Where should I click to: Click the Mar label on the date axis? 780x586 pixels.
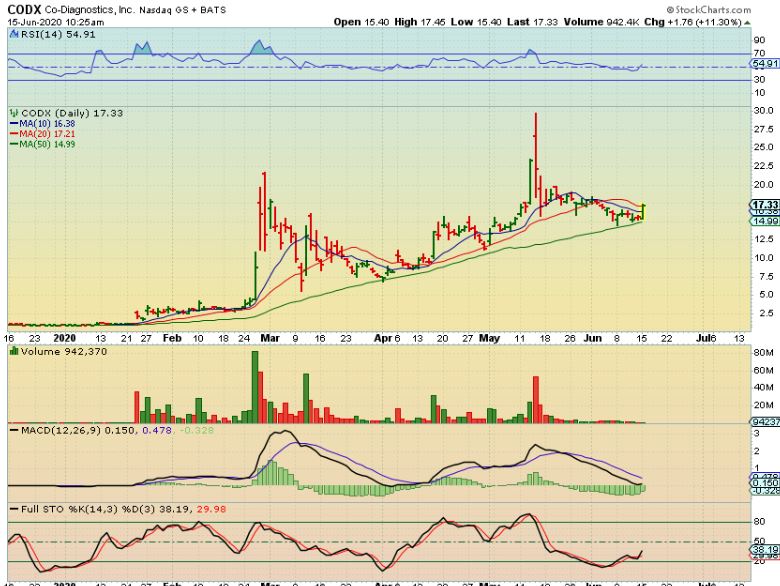coord(270,338)
